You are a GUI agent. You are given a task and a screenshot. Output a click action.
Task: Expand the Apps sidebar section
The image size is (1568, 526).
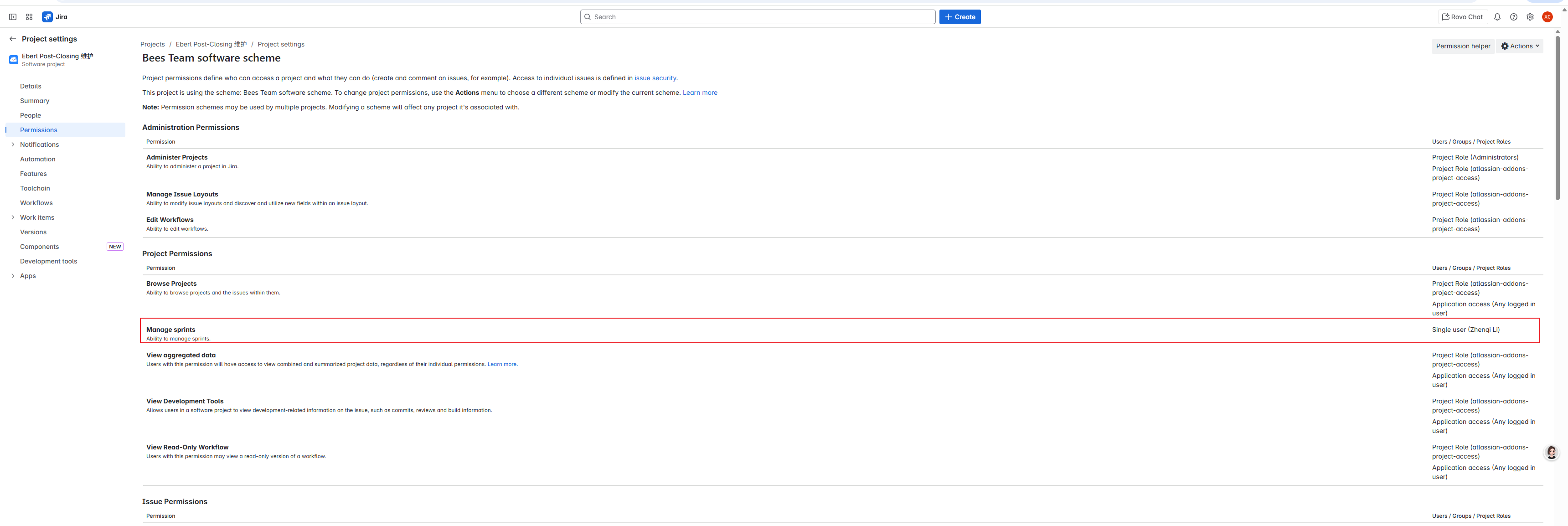(x=13, y=276)
